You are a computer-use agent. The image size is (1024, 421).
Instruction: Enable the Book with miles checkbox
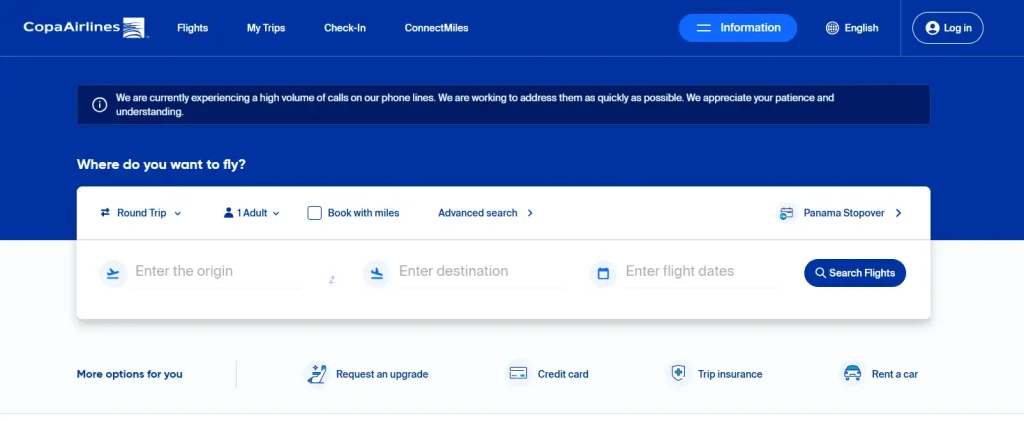click(x=315, y=213)
